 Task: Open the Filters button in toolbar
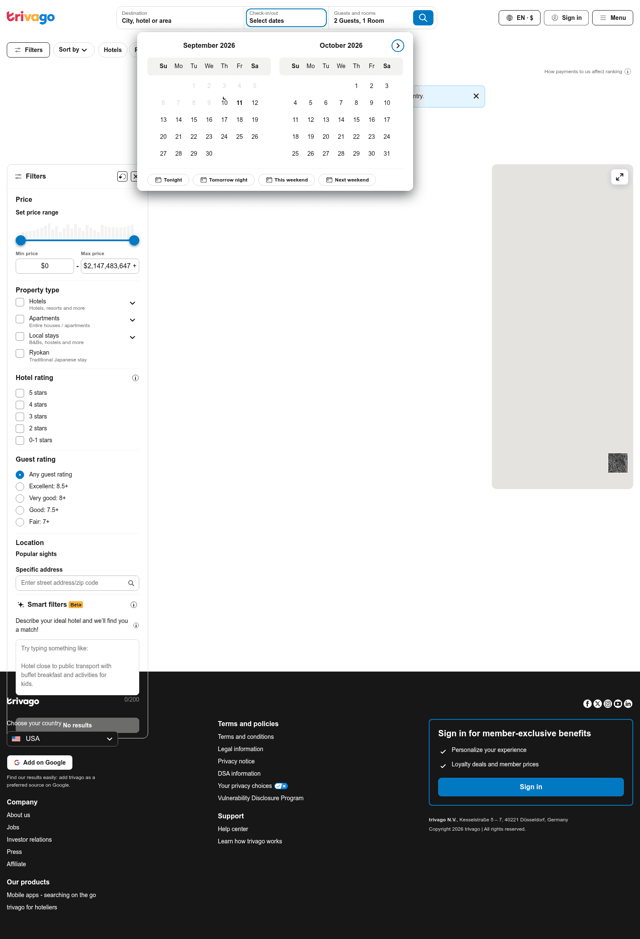[28, 50]
